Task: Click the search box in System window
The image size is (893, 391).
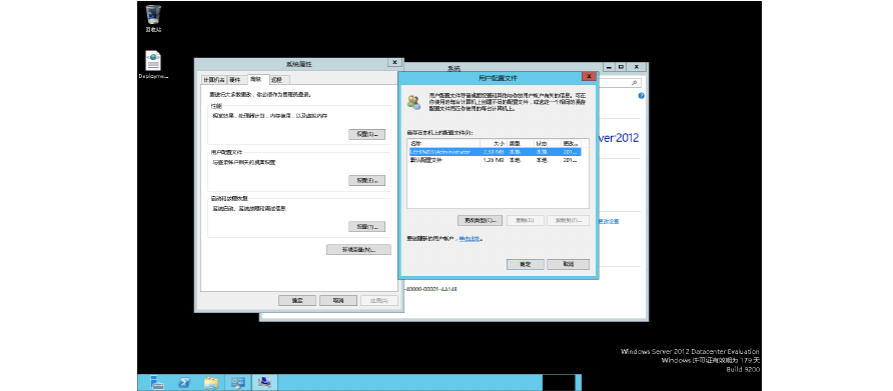Action: (x=618, y=83)
